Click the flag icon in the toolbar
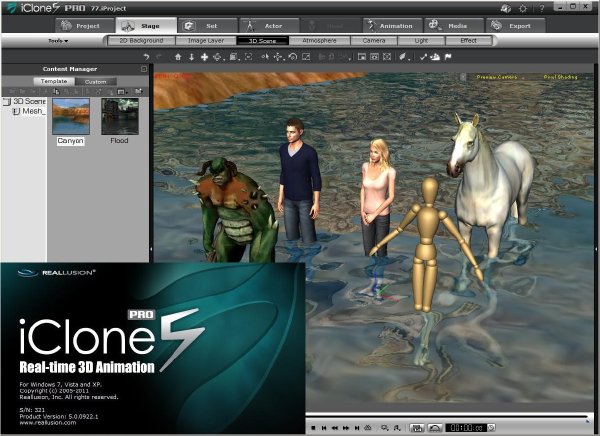The width and height of the screenshot is (600, 436). (x=448, y=57)
